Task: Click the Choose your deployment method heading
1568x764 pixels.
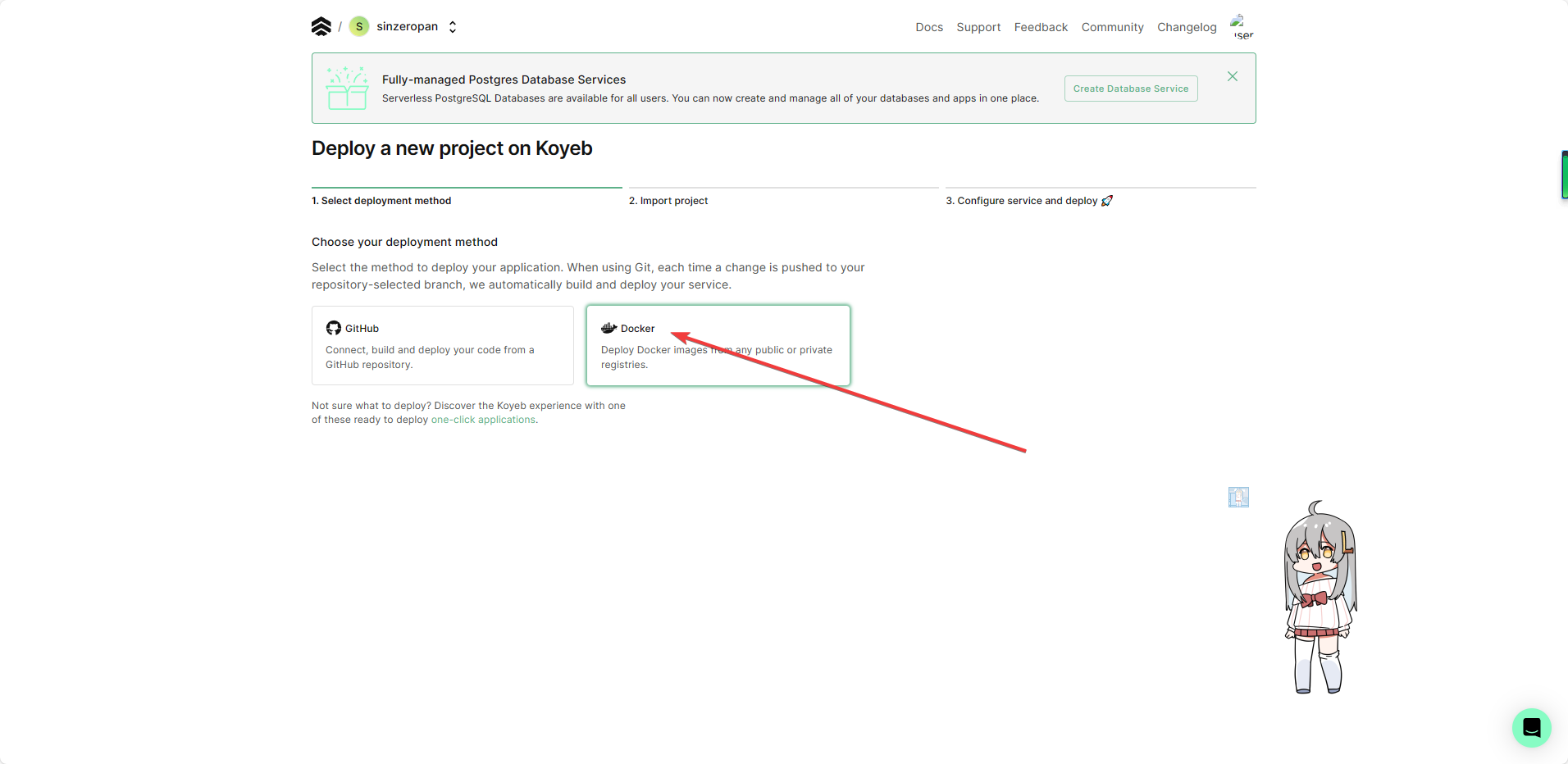Action: [x=404, y=242]
